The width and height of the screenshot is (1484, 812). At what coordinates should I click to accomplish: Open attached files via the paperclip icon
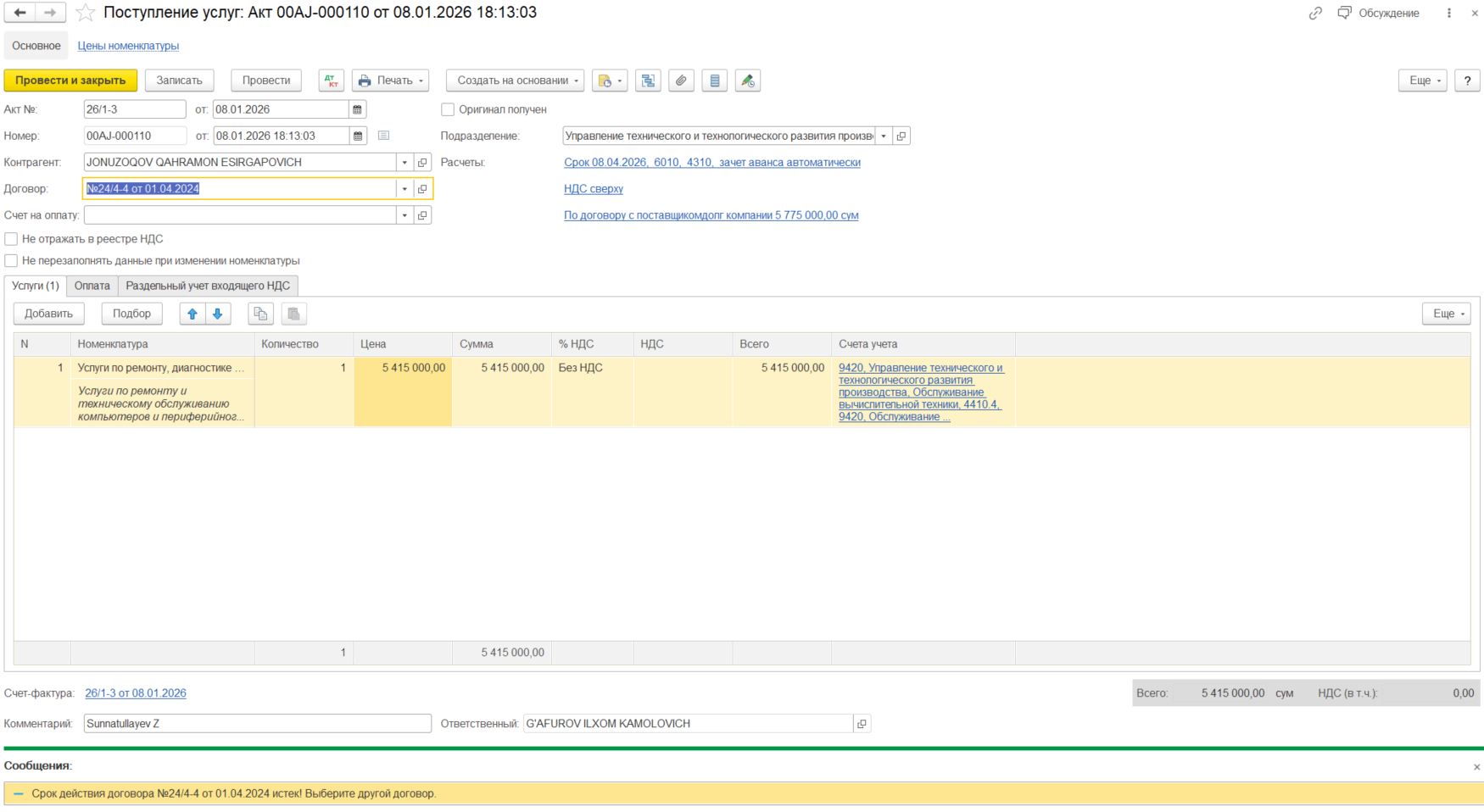tap(681, 81)
